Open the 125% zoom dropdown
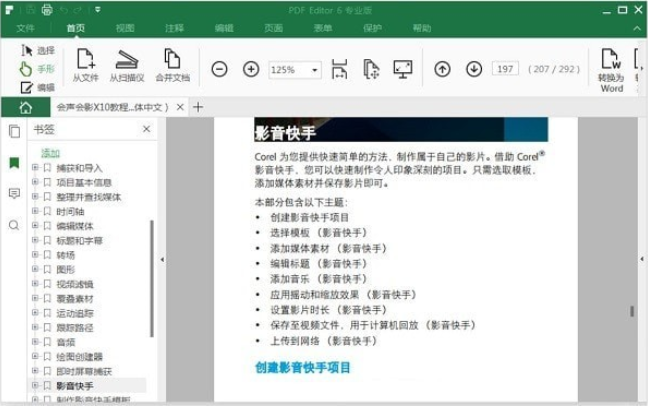The height and width of the screenshot is (406, 648). [x=314, y=70]
